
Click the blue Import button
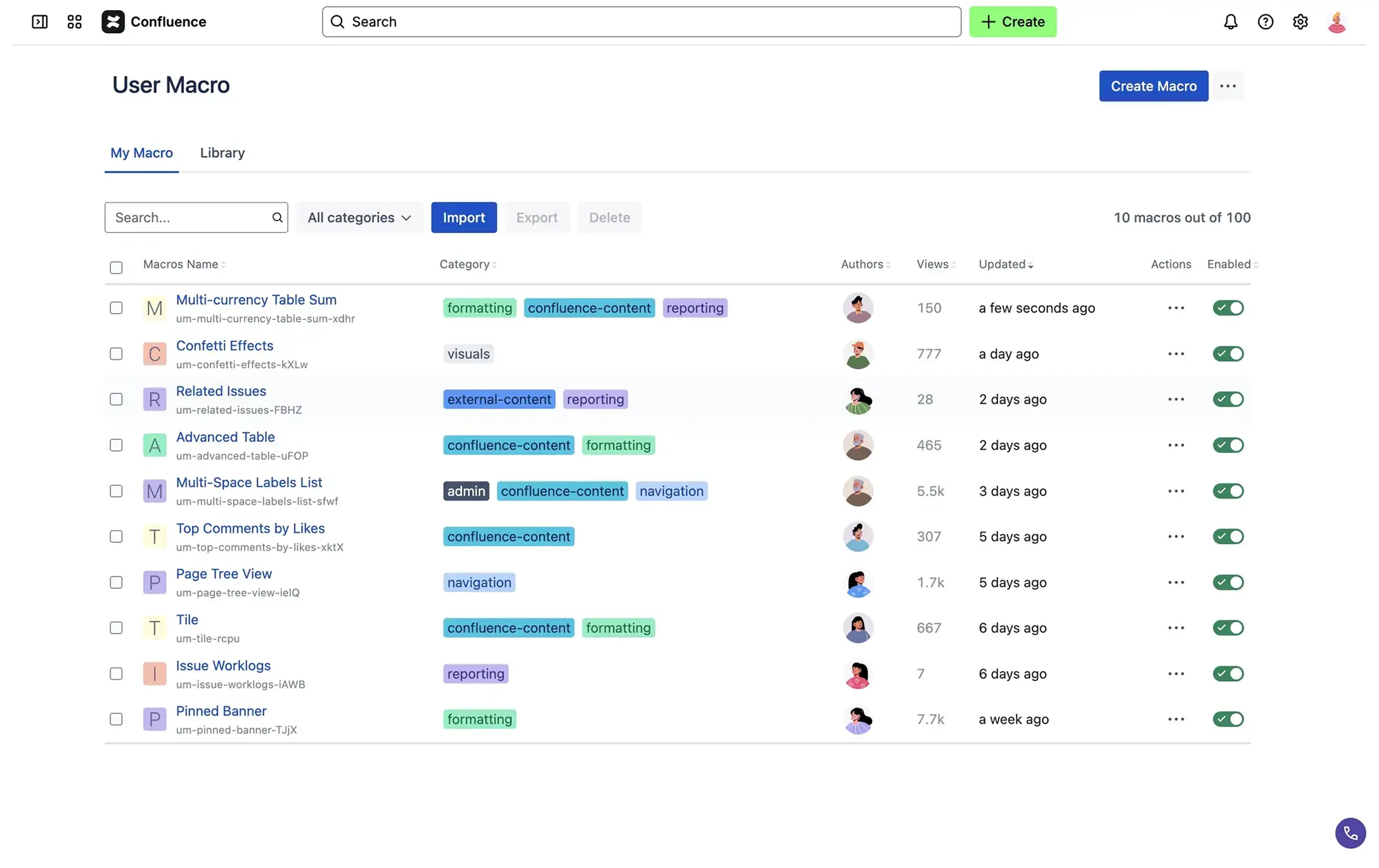pos(464,217)
